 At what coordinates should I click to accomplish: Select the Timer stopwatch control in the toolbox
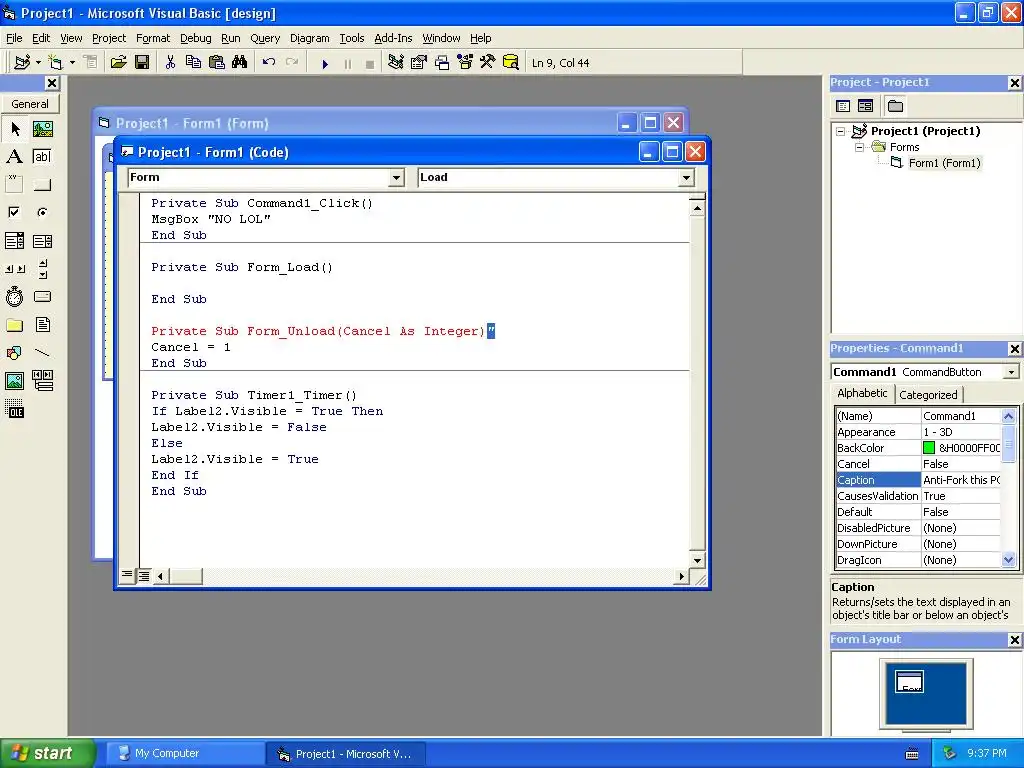click(x=15, y=296)
